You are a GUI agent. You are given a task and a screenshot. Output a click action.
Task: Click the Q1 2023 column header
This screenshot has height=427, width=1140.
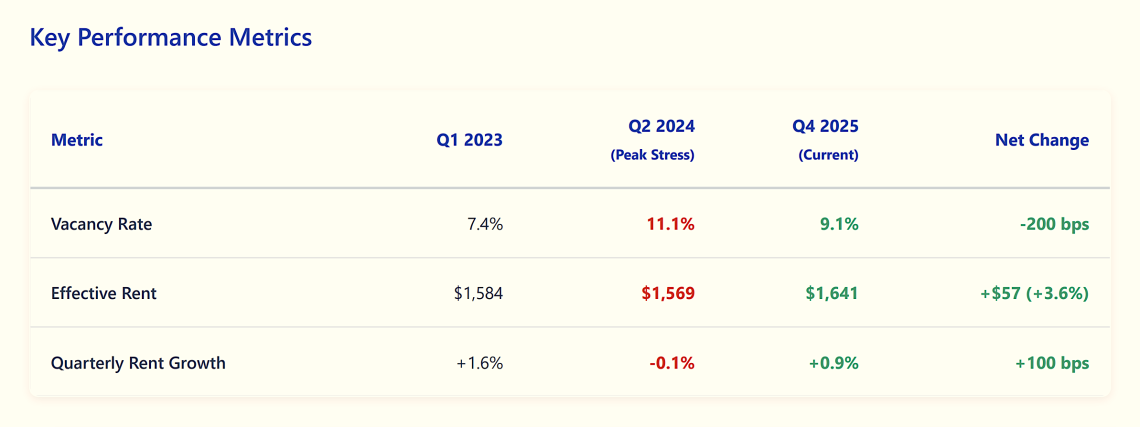469,140
